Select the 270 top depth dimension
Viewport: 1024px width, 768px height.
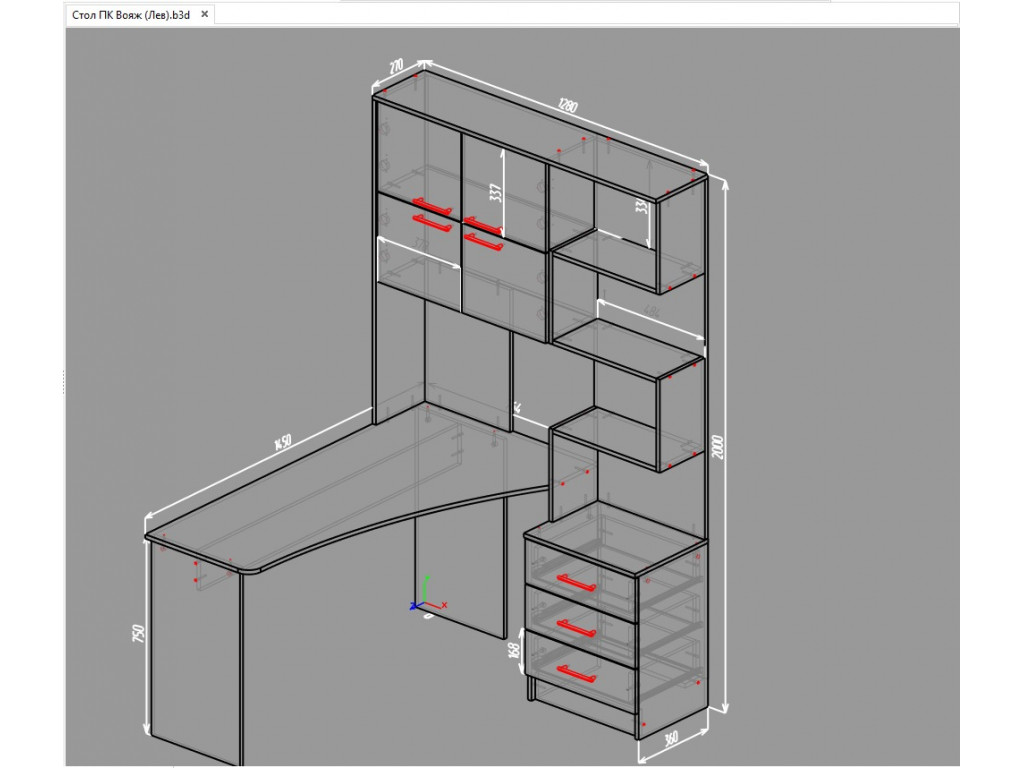click(x=396, y=67)
